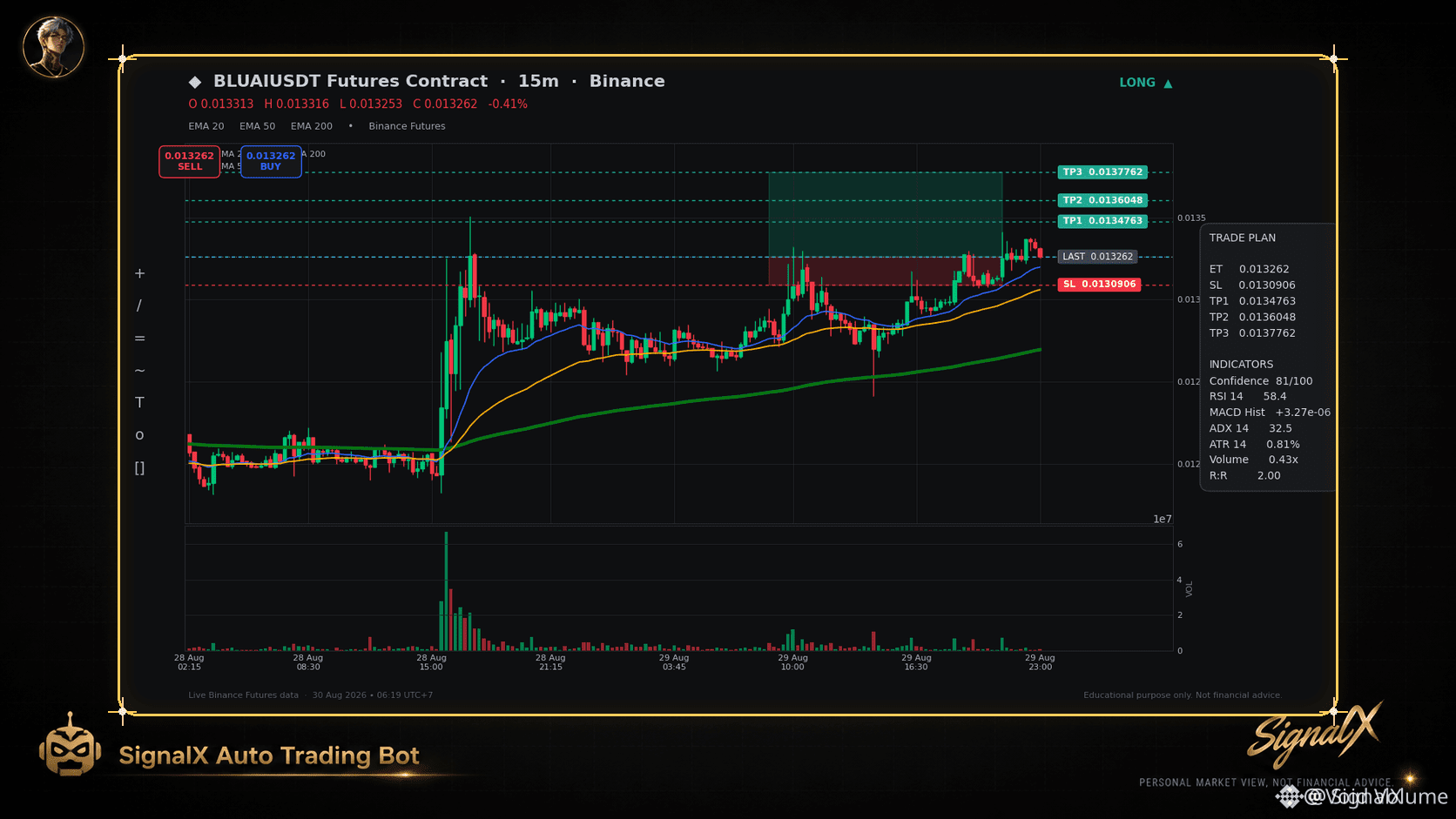
Task: Click the RSI 14 value 58.4
Action: pos(1275,396)
